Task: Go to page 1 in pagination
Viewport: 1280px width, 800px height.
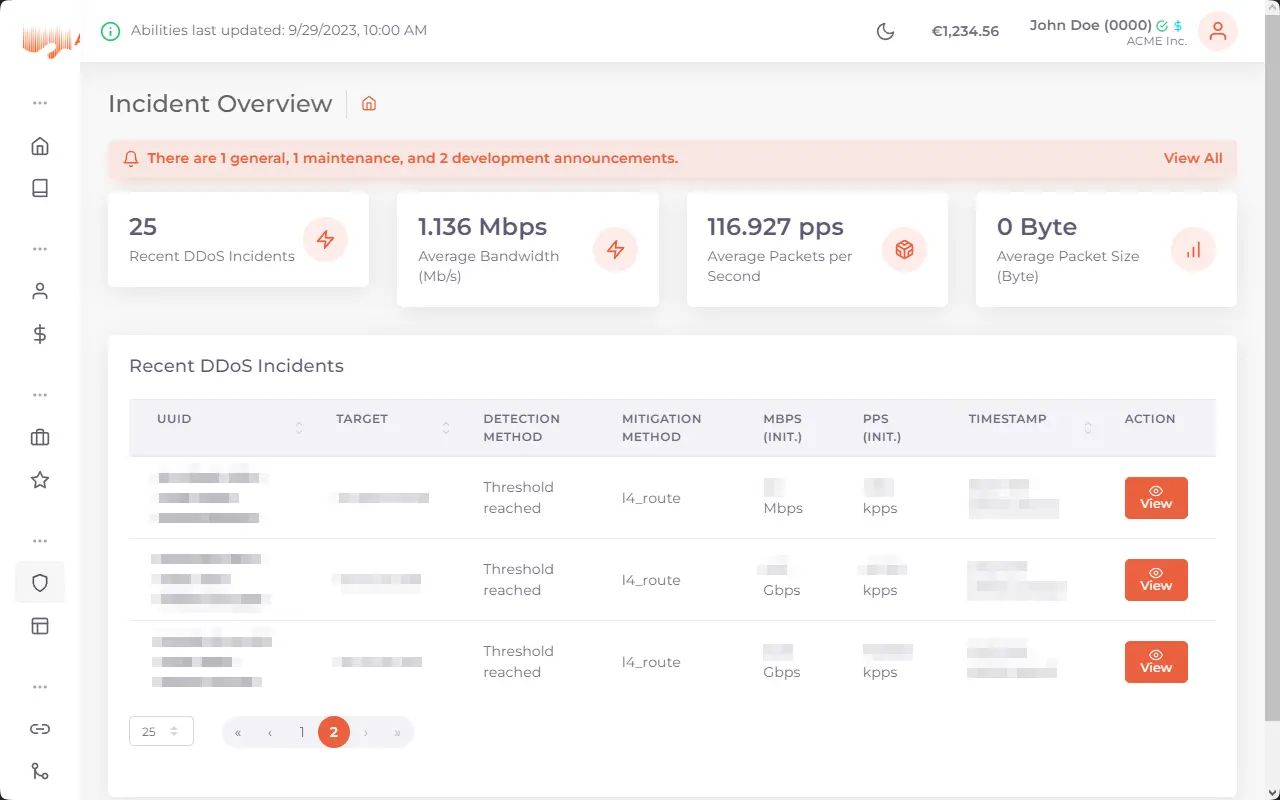Action: (302, 731)
